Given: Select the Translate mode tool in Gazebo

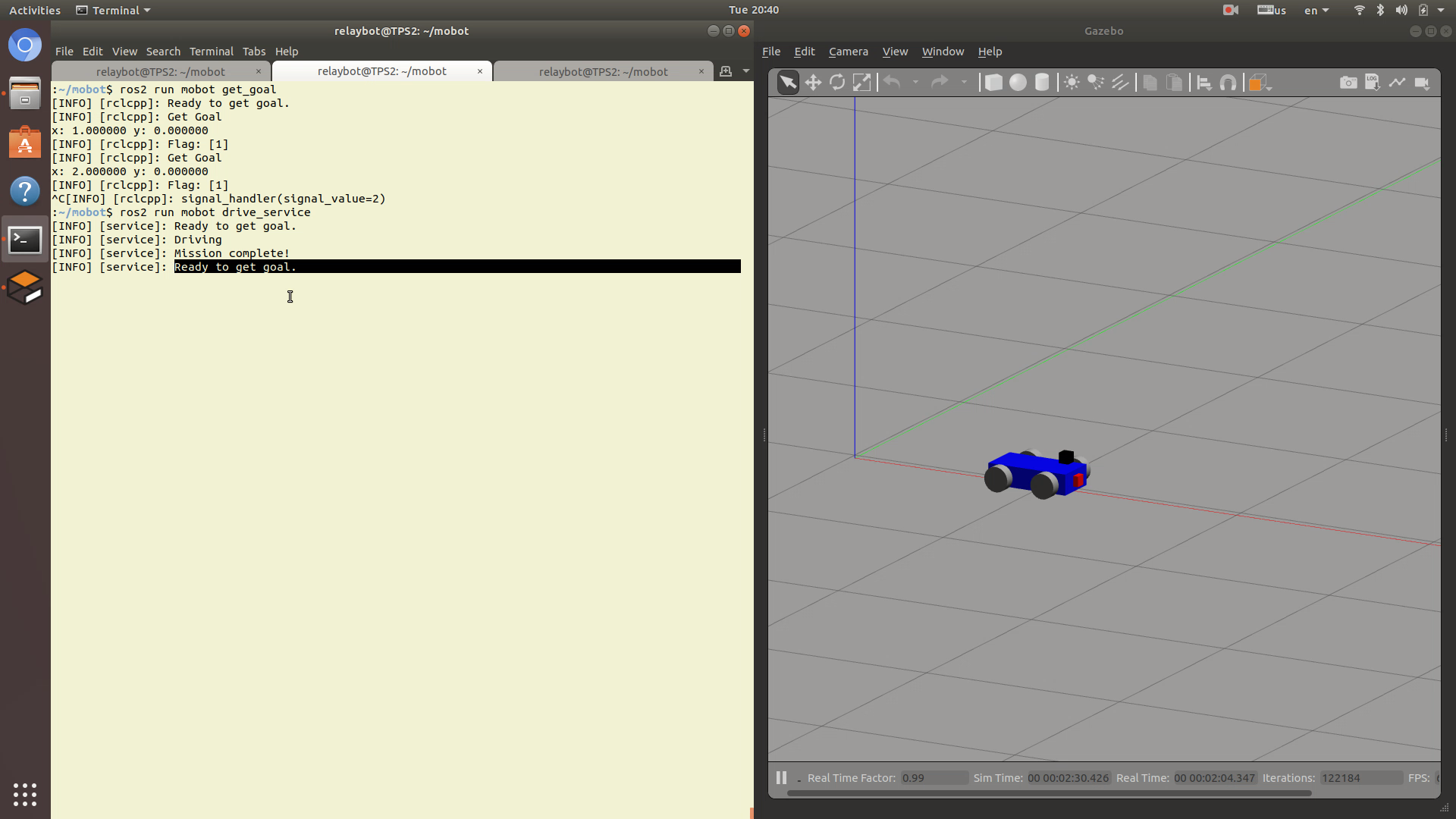Looking at the screenshot, I should [x=813, y=83].
